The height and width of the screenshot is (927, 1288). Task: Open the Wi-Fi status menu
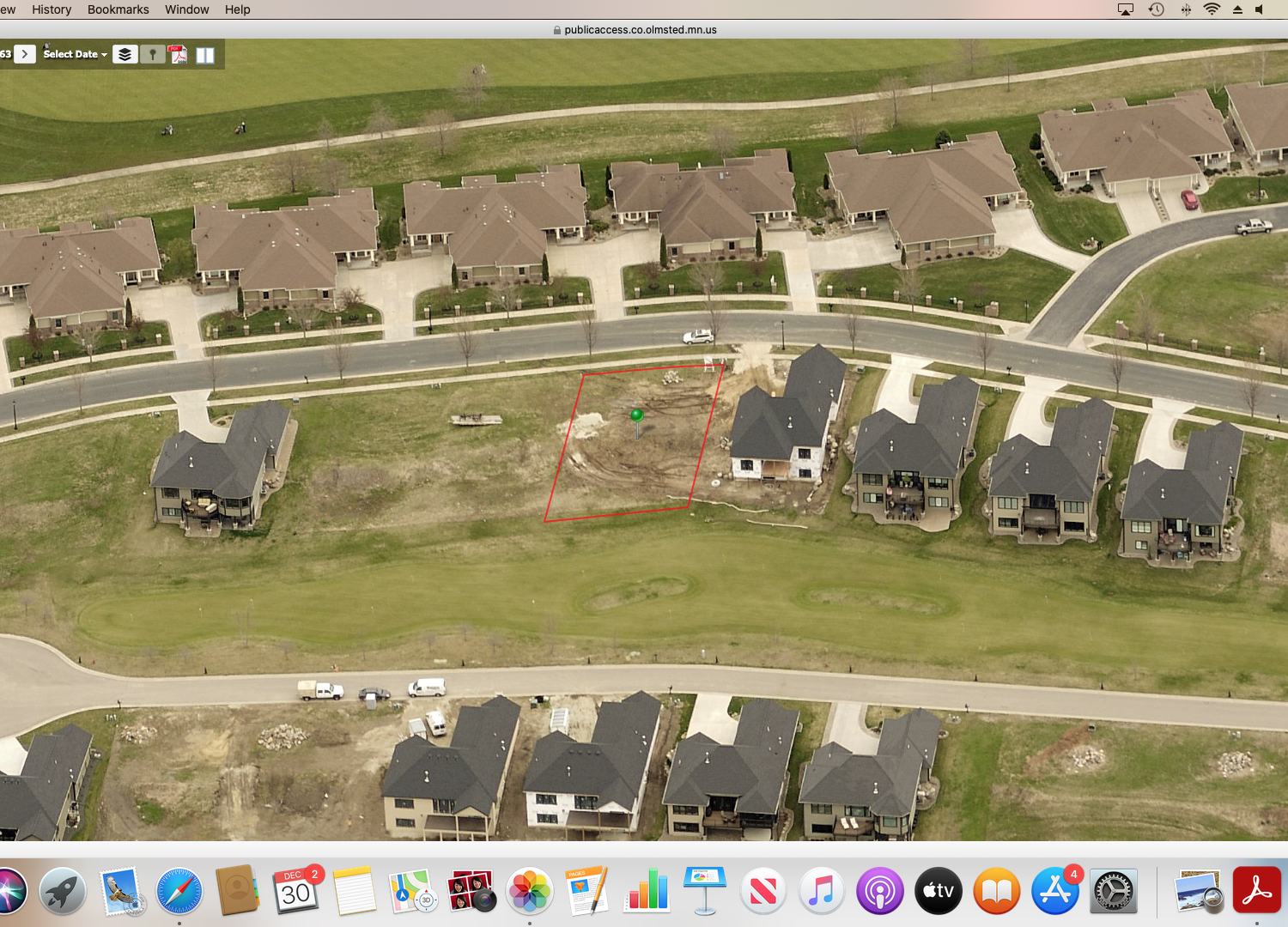[1212, 9]
